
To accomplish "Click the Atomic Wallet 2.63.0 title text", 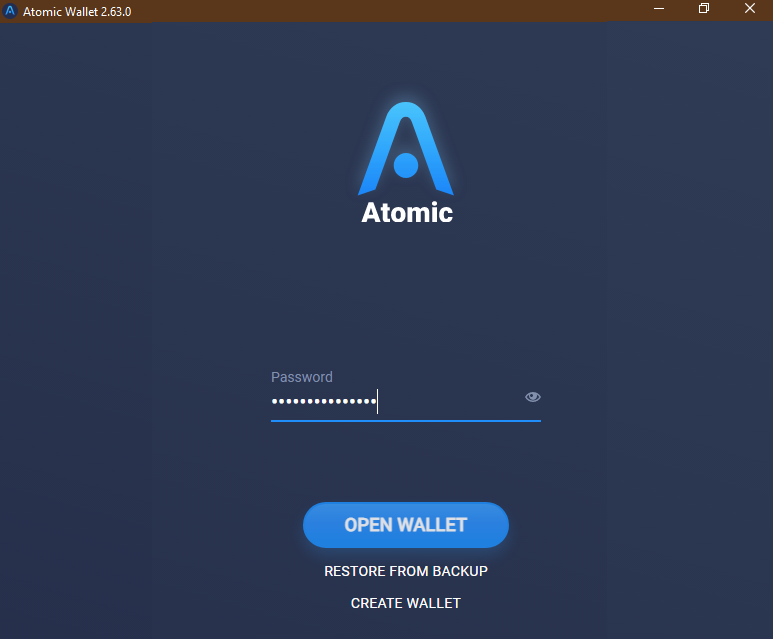I will click(77, 12).
